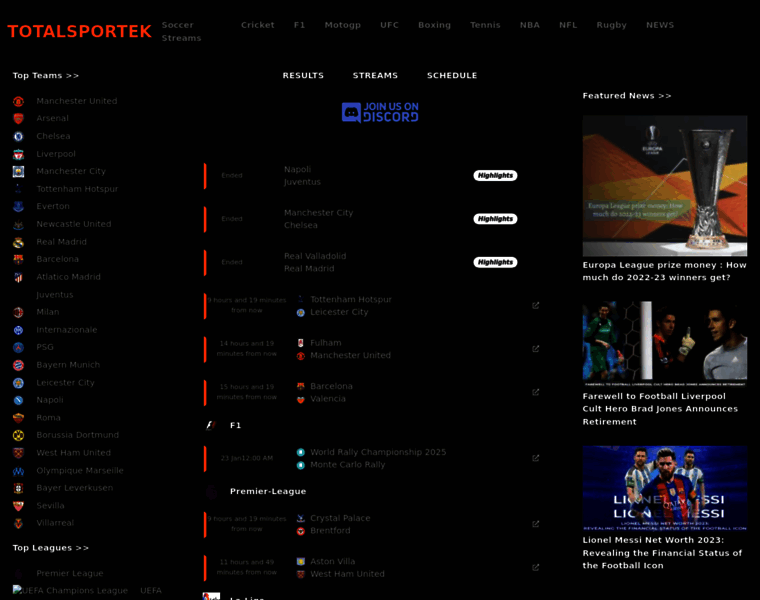Read Farewell to Football Liverpool headline
Image resolution: width=760 pixels, height=600 pixels.
tap(660, 409)
